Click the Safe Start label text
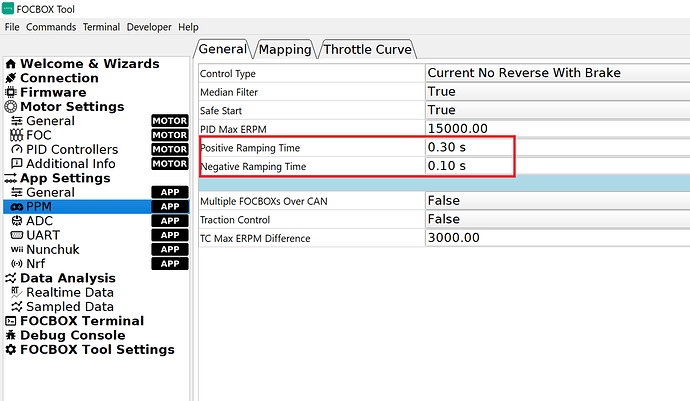 [221, 111]
